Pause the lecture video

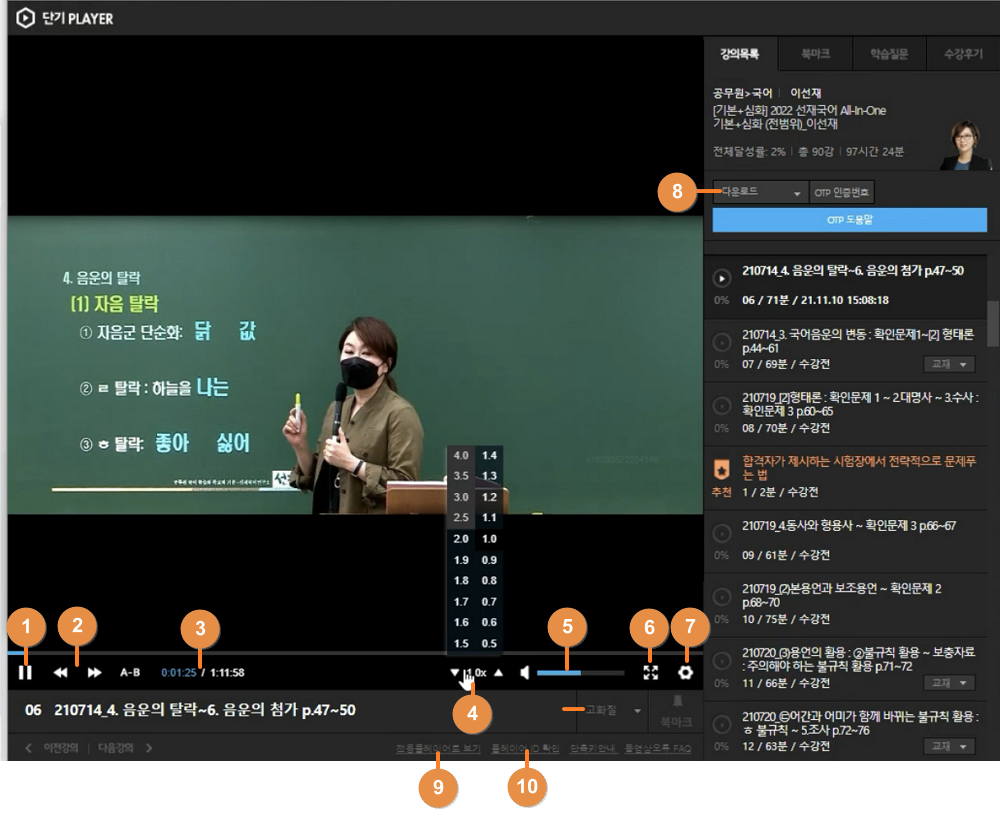click(x=25, y=673)
